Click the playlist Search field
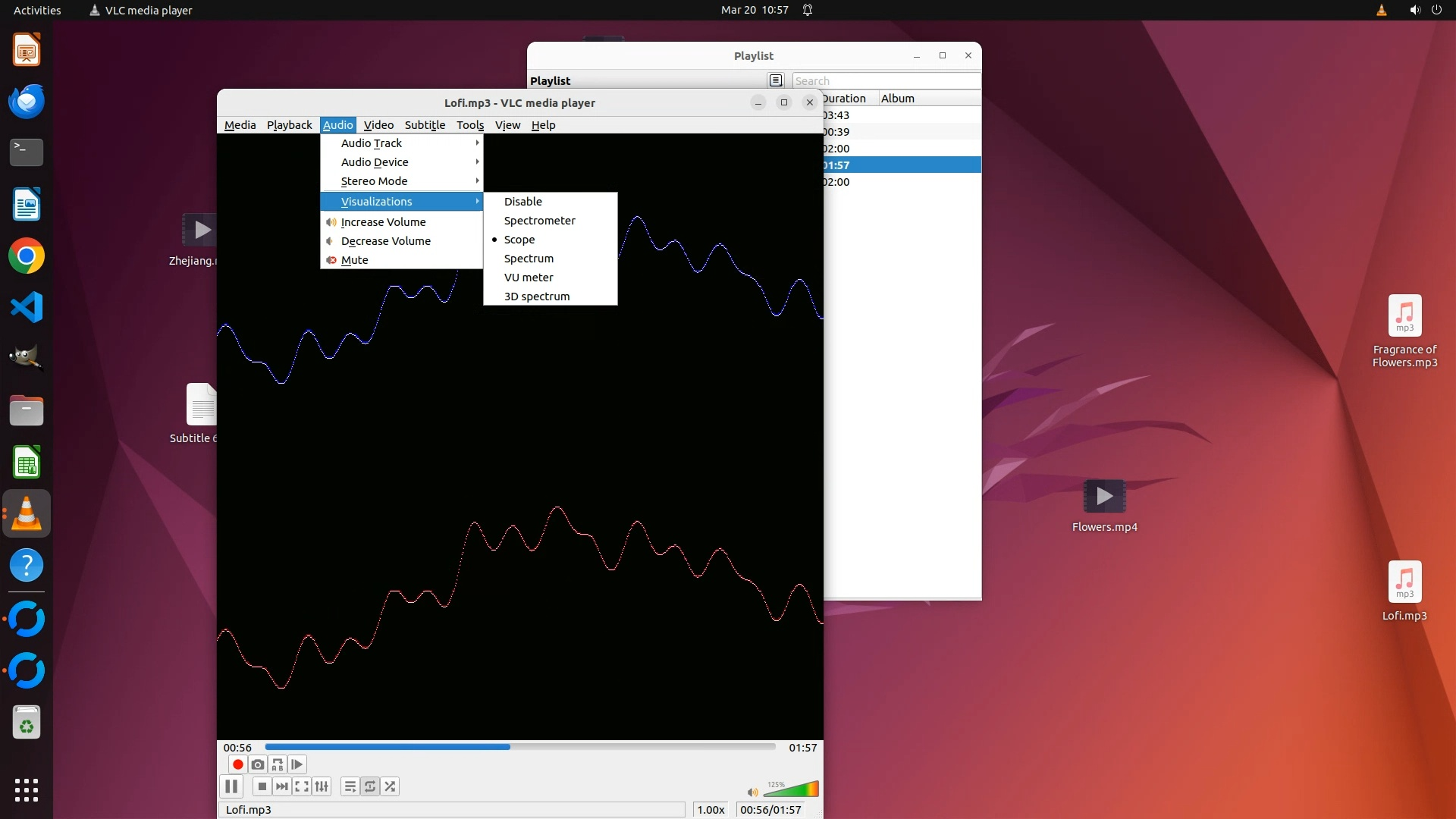 point(885,81)
